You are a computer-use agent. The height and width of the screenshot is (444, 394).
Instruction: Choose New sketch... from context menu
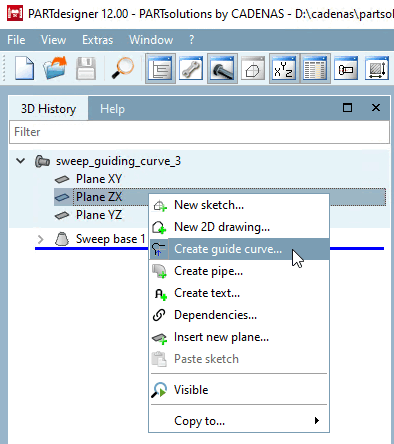(239, 205)
